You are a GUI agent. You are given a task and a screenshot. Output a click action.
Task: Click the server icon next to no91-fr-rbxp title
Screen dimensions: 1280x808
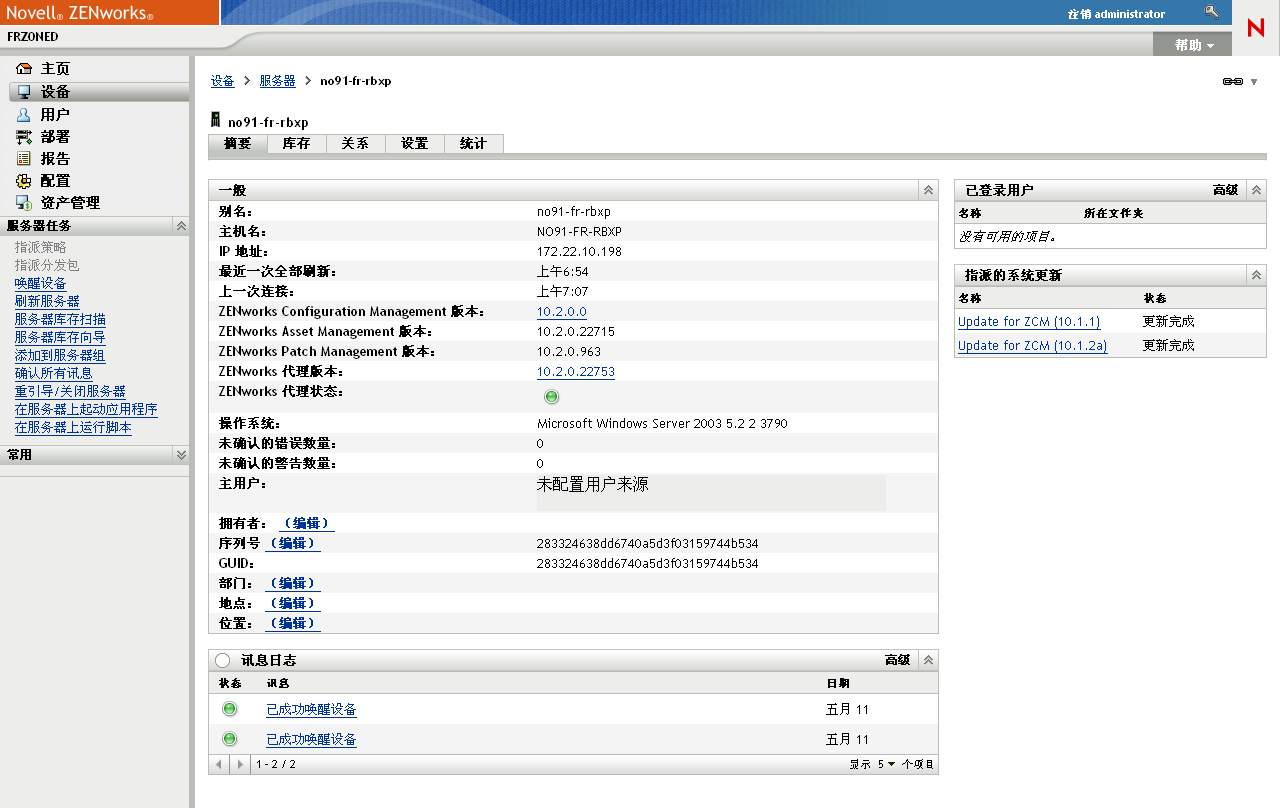coord(215,120)
